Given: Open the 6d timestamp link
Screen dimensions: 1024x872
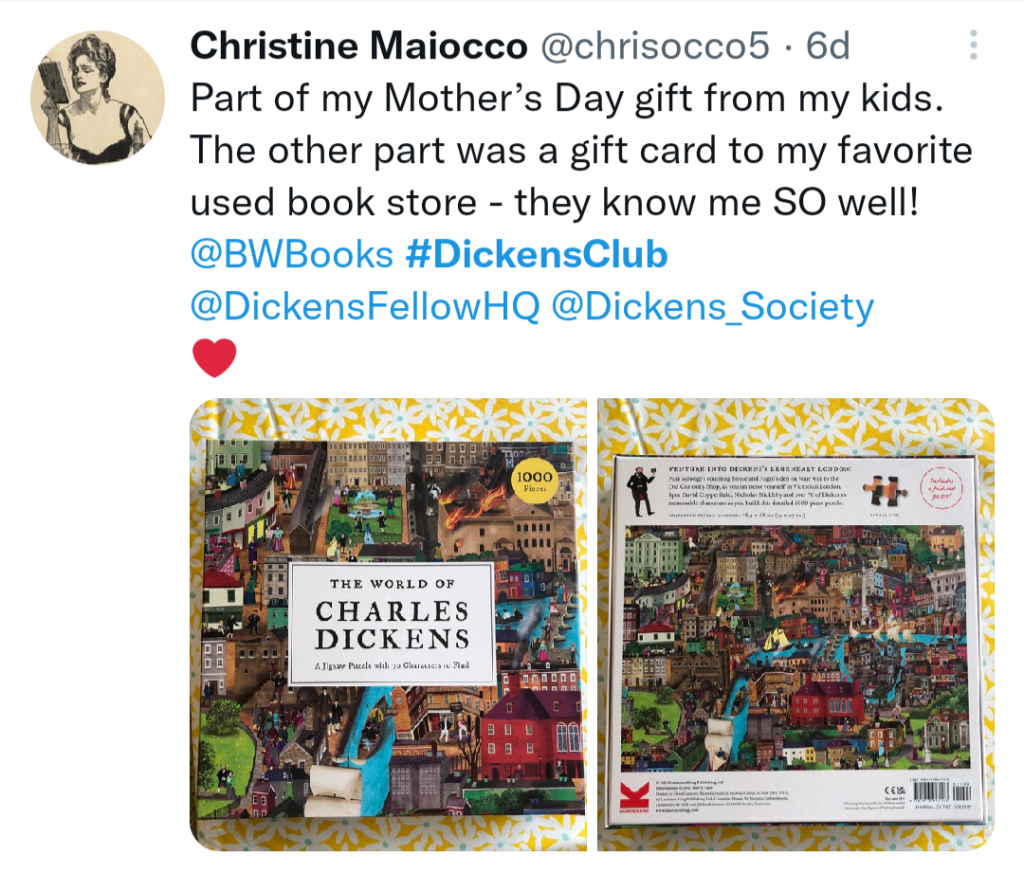Looking at the screenshot, I should (827, 46).
